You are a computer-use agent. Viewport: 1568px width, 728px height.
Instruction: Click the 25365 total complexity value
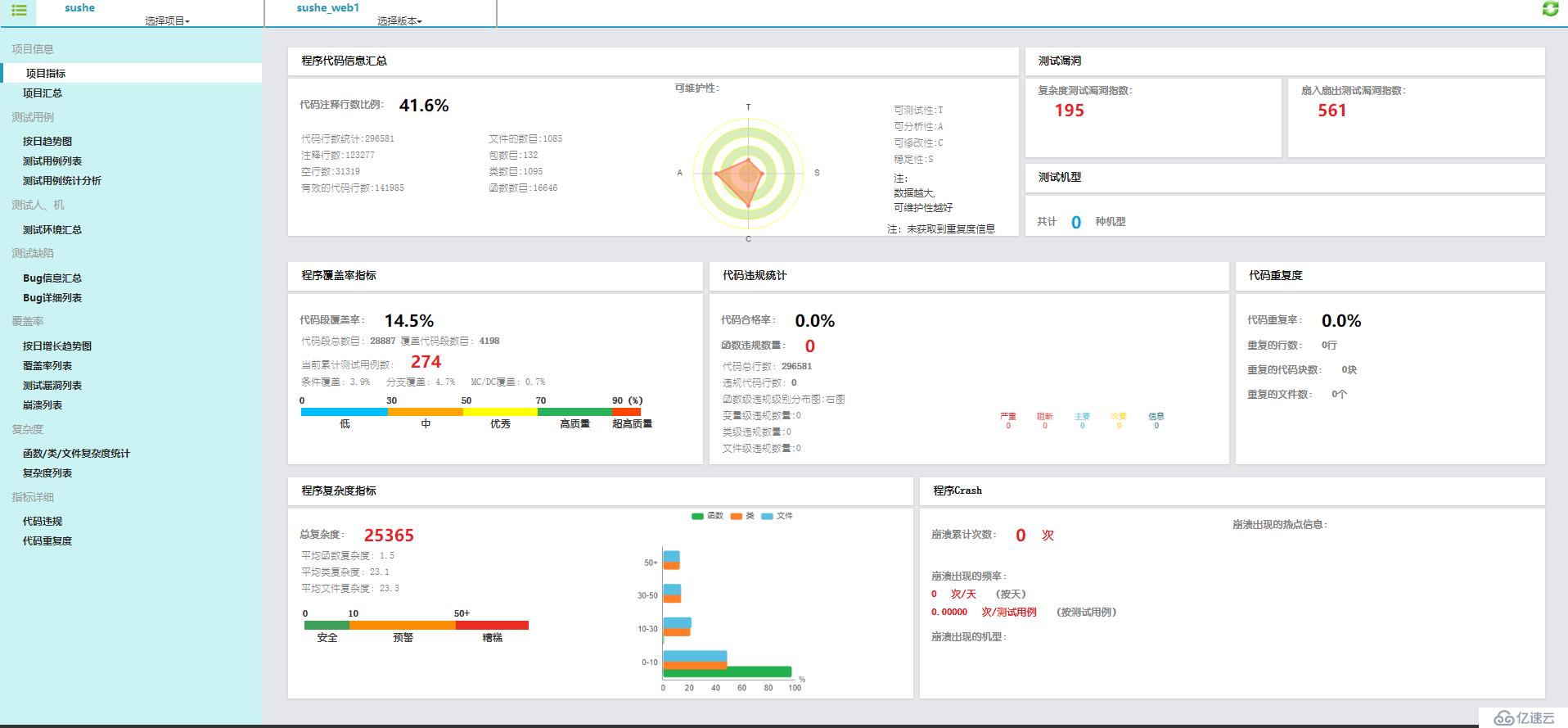pyautogui.click(x=389, y=536)
